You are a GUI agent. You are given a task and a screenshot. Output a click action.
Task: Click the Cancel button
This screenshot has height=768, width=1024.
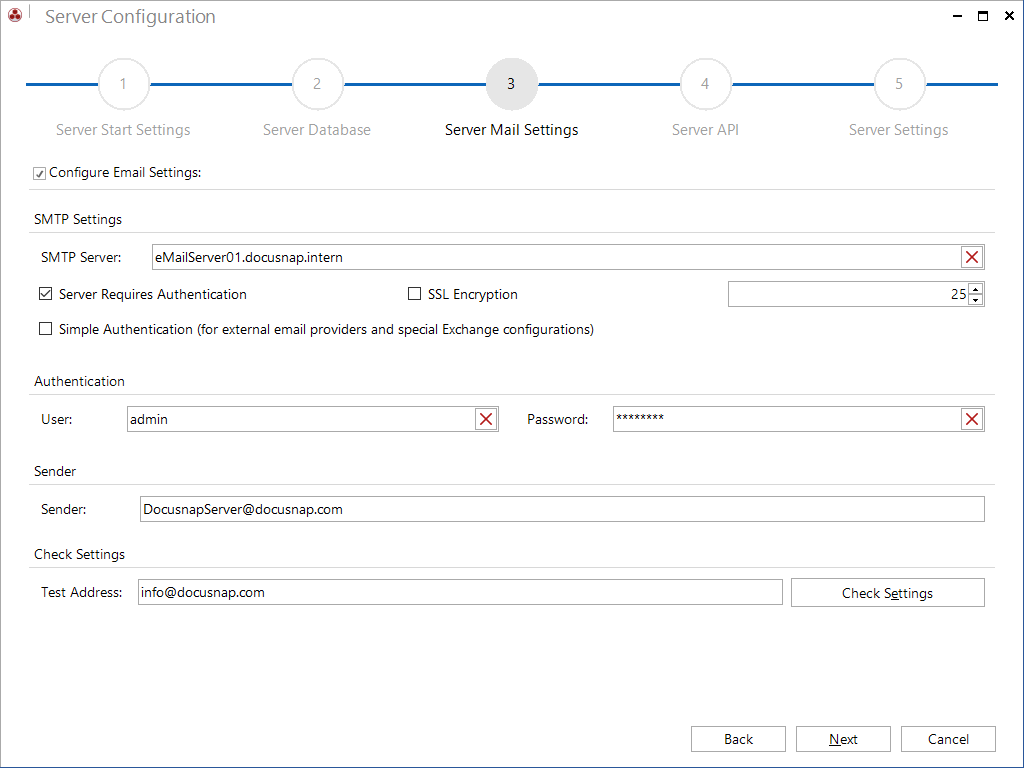[x=948, y=739]
